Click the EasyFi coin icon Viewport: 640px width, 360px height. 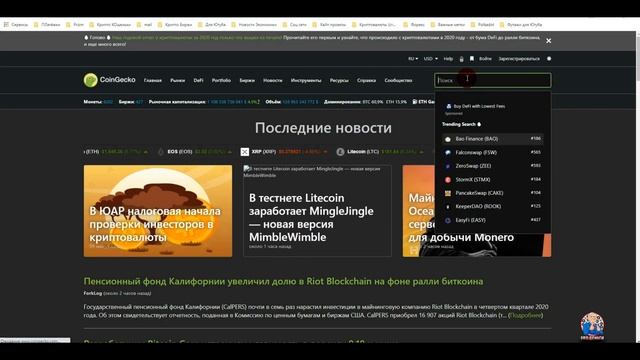click(448, 220)
